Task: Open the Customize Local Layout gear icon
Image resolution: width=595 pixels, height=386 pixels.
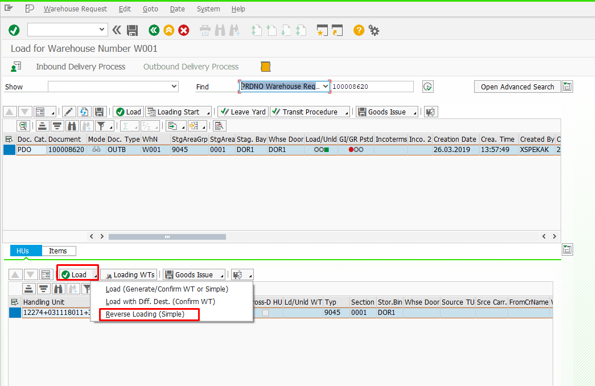Action: (x=374, y=30)
